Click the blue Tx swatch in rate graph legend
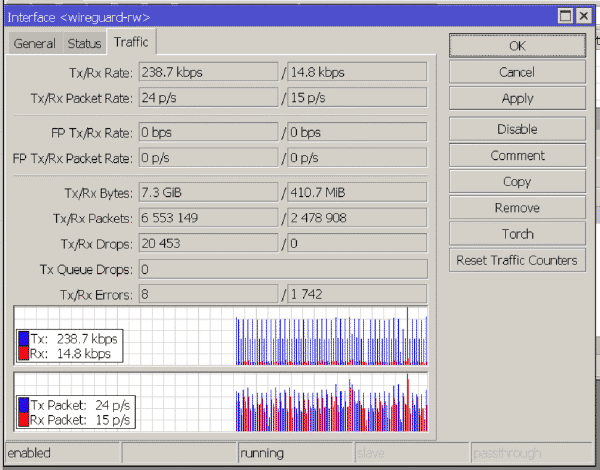This screenshot has height=470, width=600. 24,339
